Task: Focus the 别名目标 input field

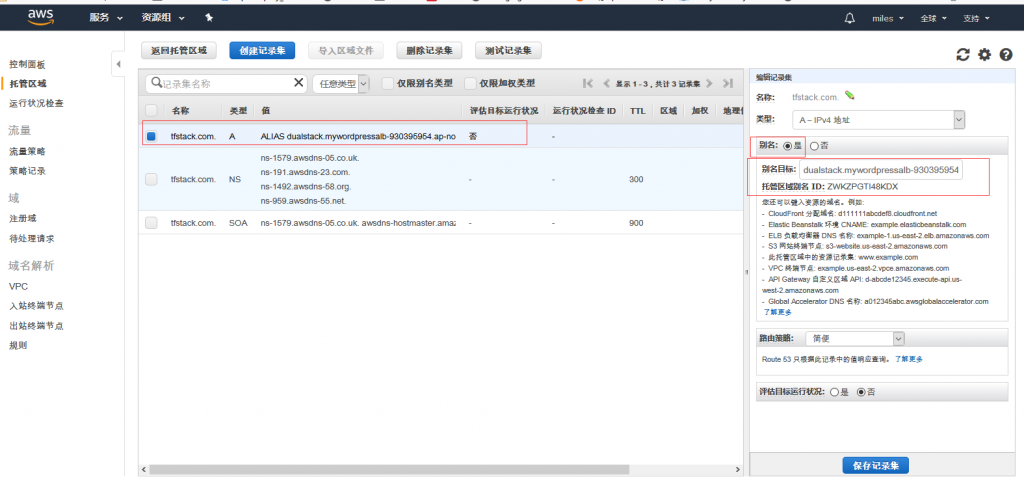Action: coord(881,170)
